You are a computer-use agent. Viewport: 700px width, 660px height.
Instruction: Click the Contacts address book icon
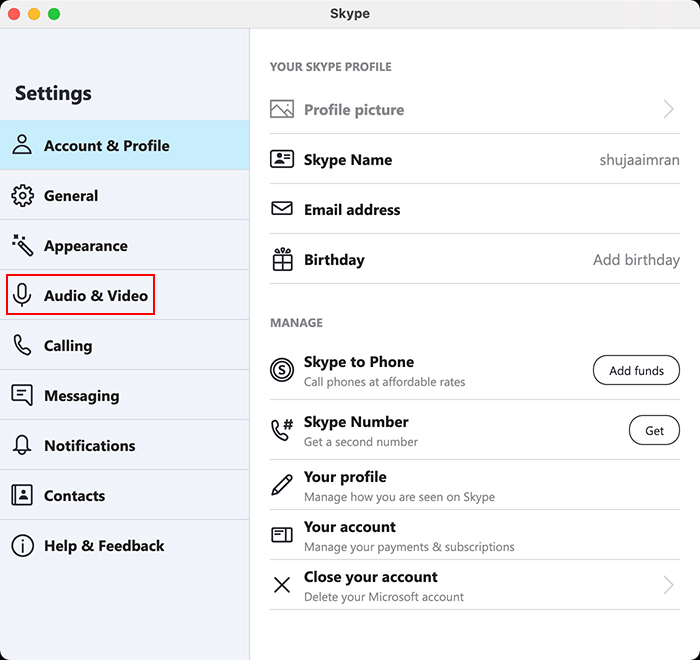[22, 496]
